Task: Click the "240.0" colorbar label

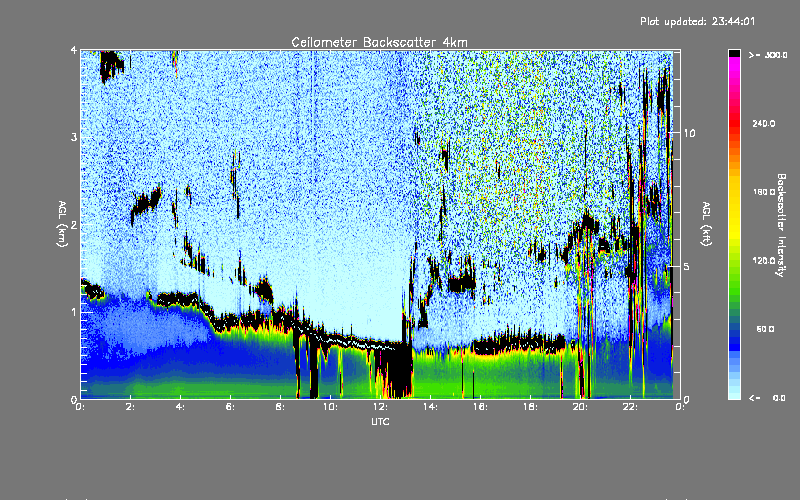Action: (764, 123)
